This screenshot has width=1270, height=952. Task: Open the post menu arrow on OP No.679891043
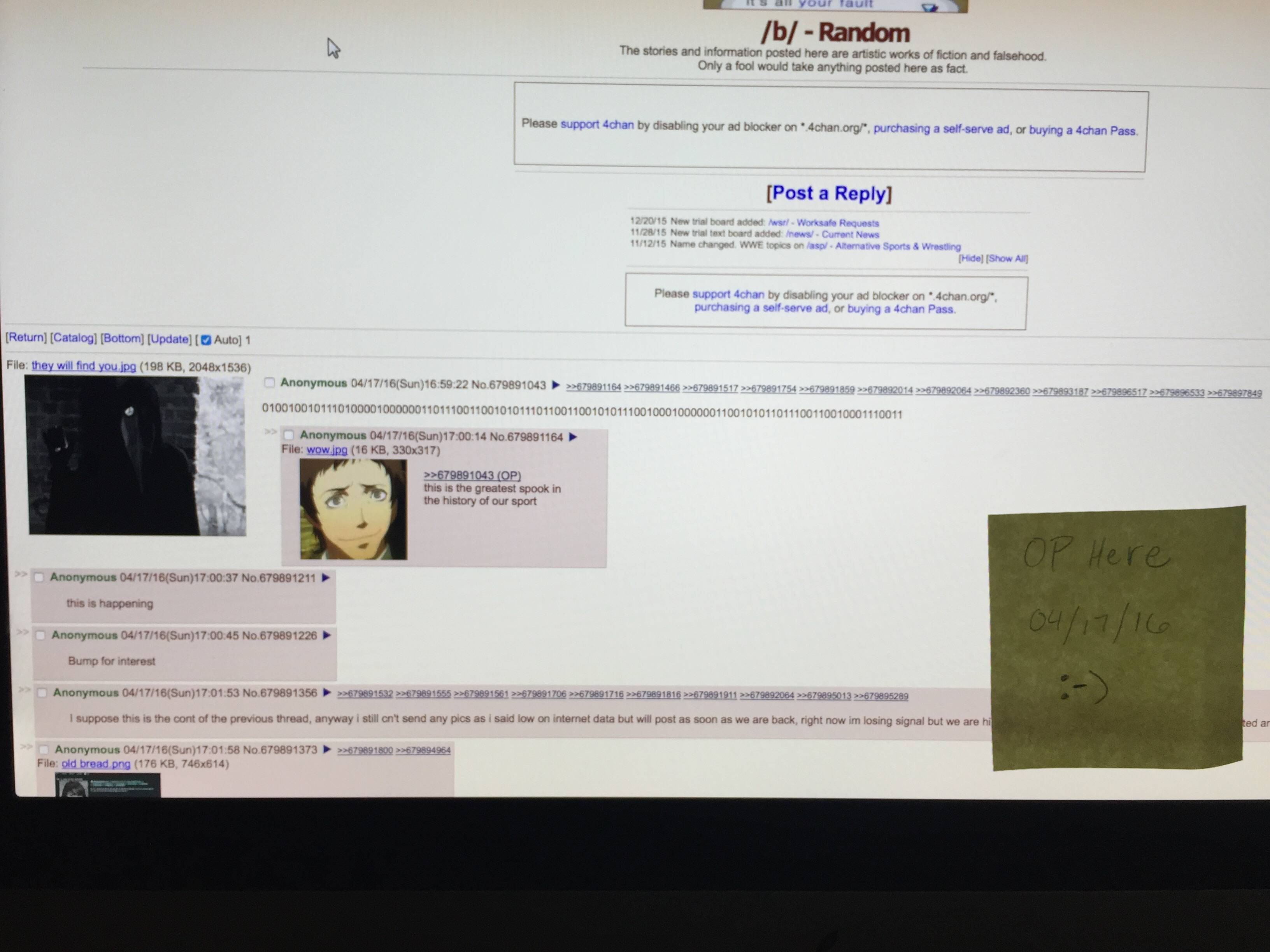[x=556, y=385]
